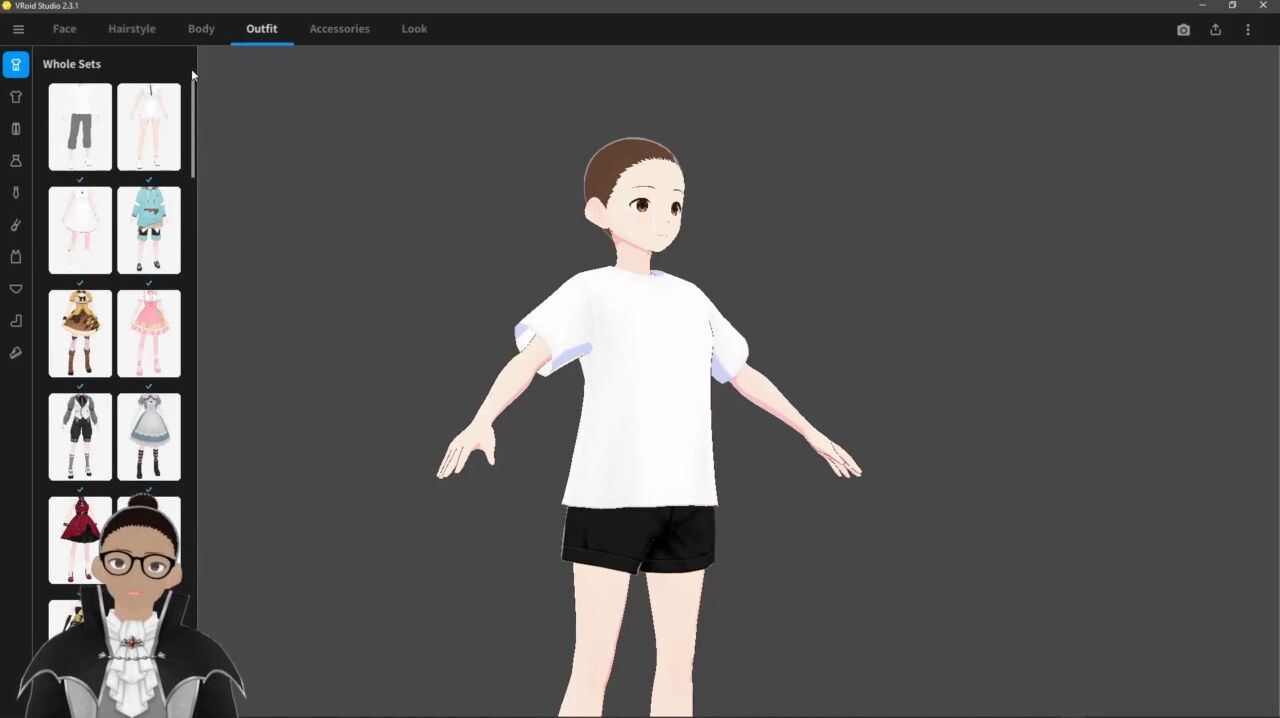Select the Onepiece dress category icon
Screen dimensions: 1280x718
[x=16, y=161]
